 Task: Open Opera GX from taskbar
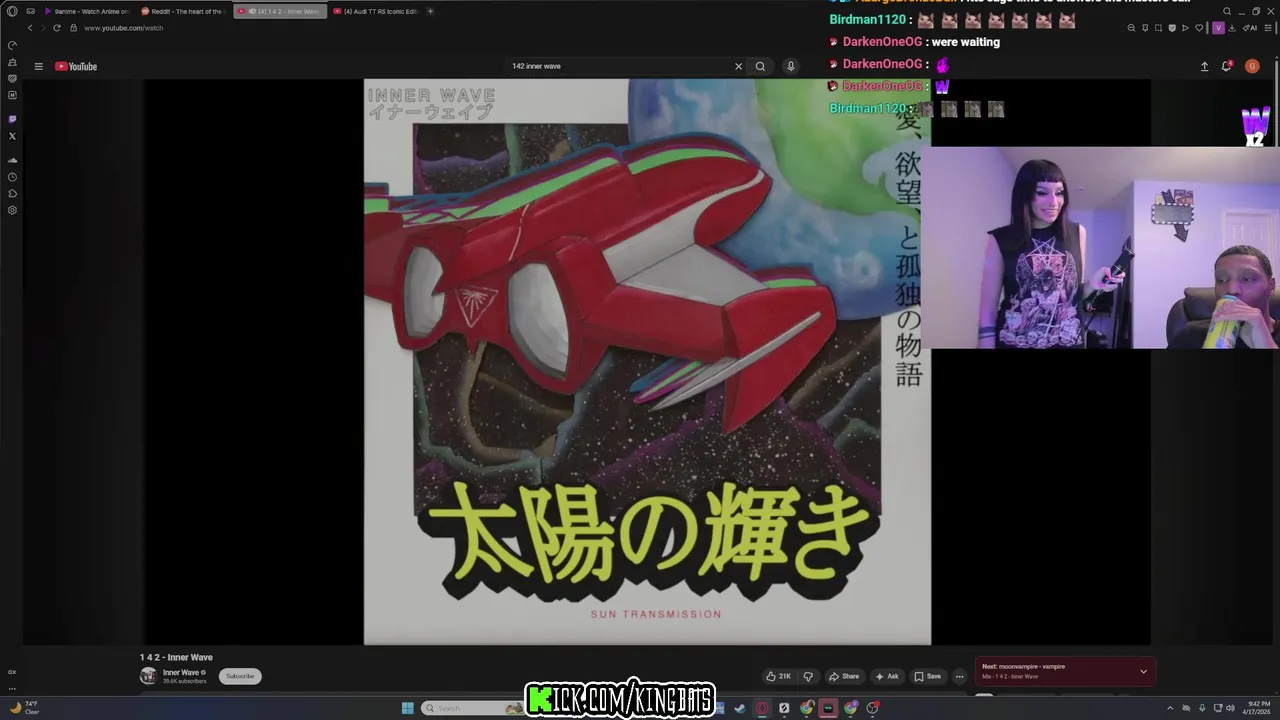tap(762, 708)
